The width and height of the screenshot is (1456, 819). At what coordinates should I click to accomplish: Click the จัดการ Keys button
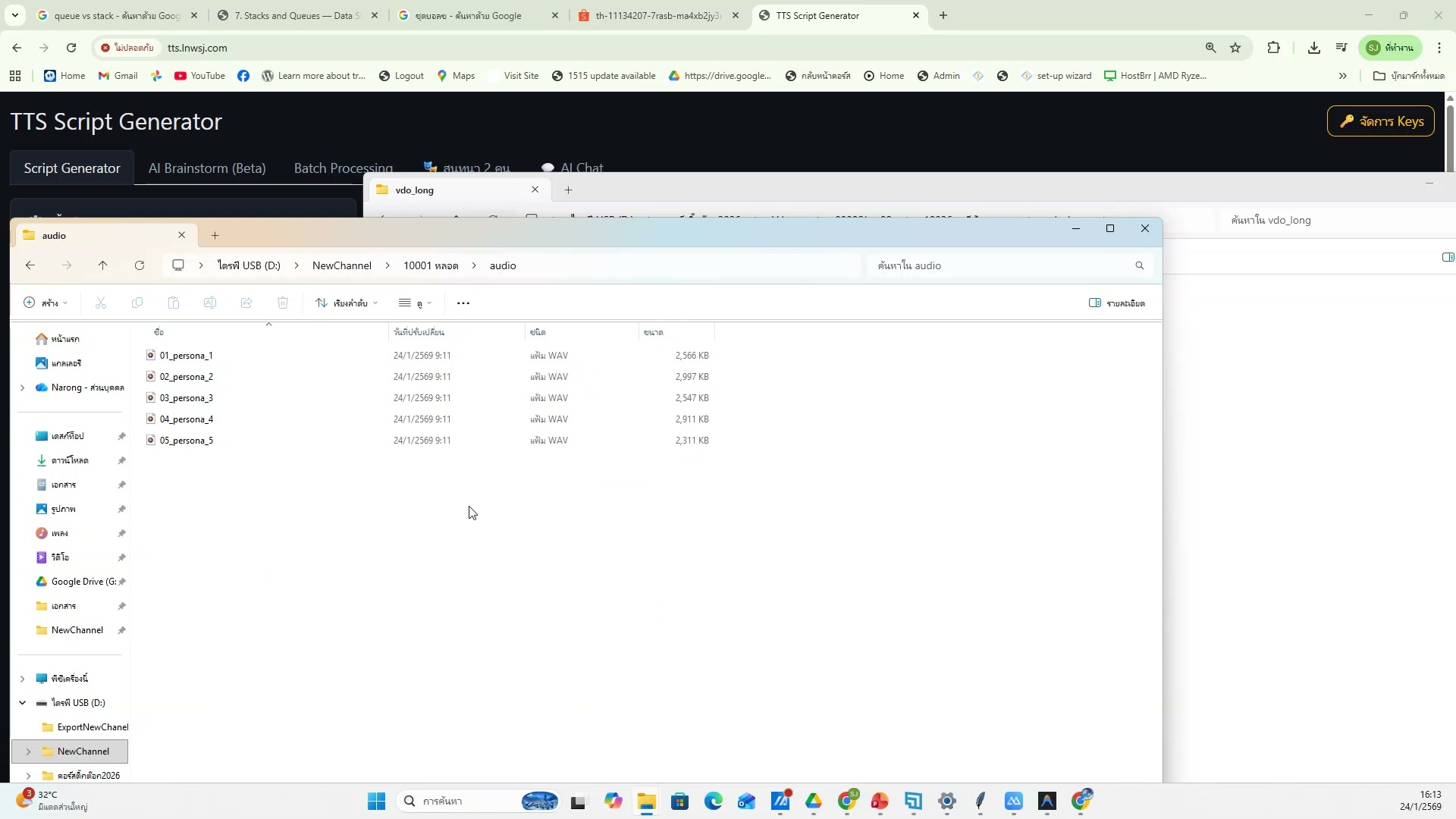(x=1380, y=121)
